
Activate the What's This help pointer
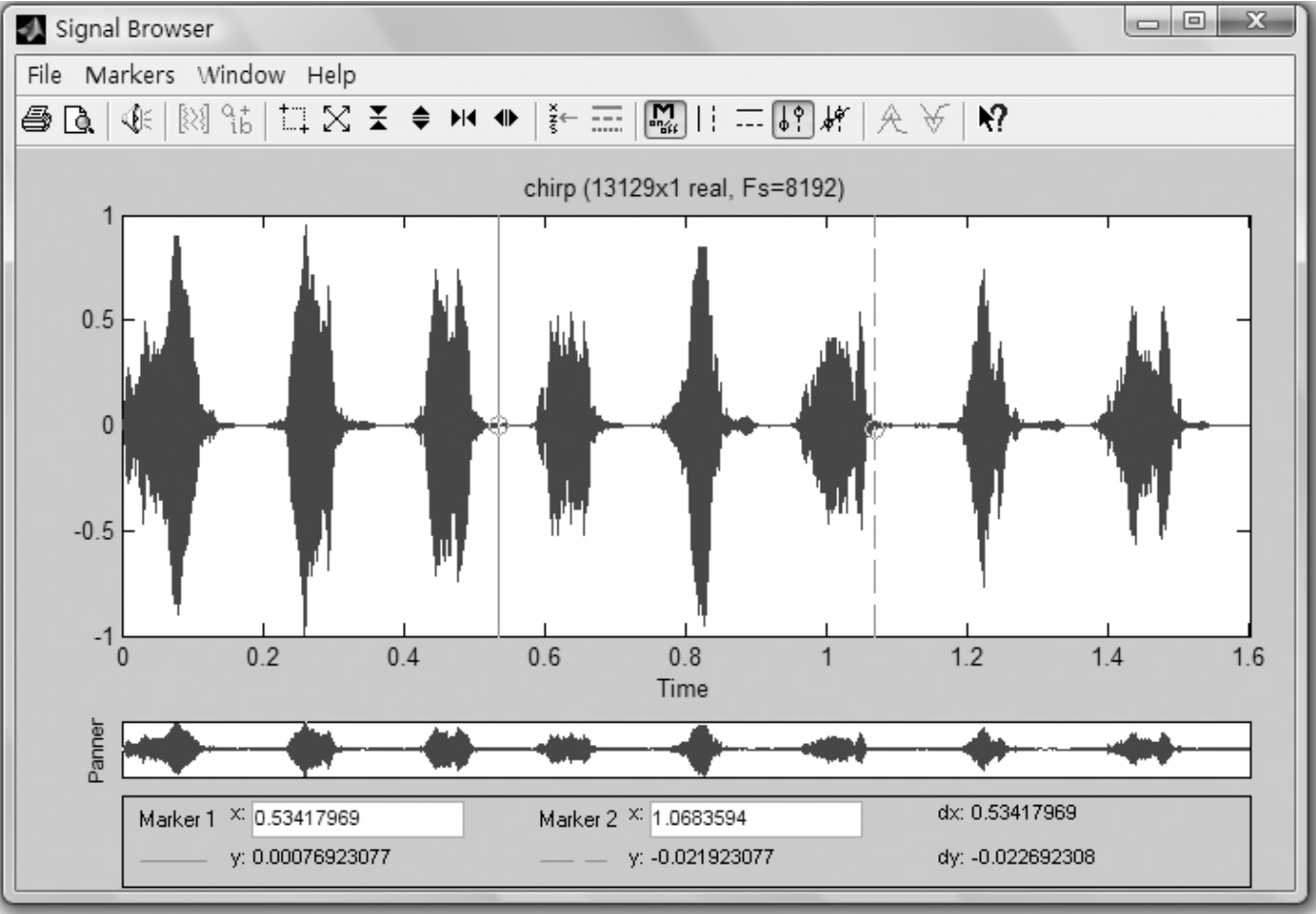(x=992, y=119)
